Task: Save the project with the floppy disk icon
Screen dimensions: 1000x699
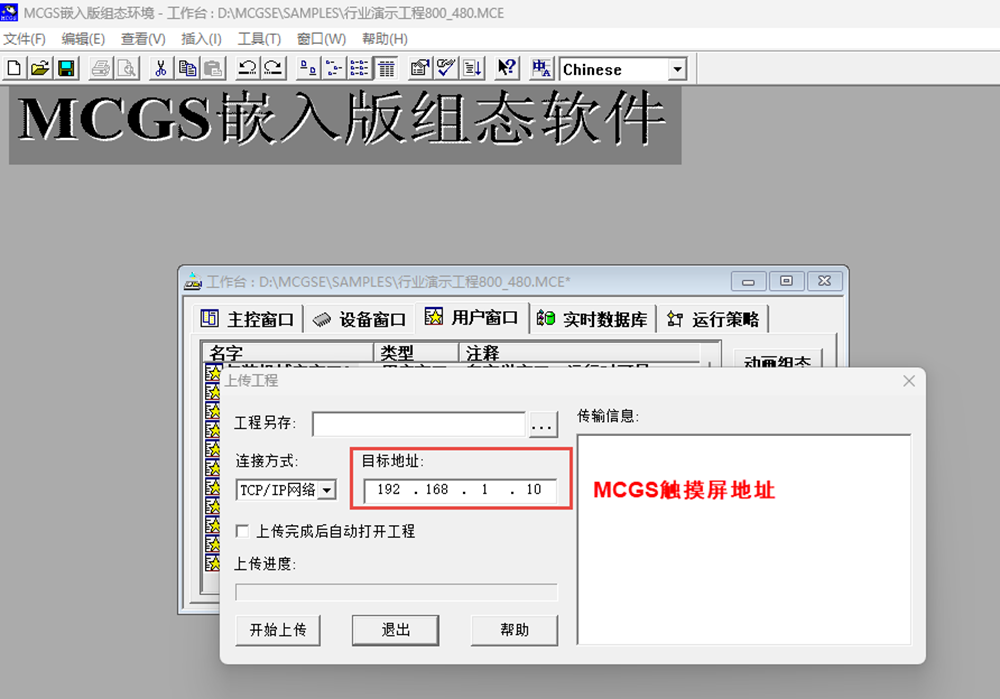Action: pyautogui.click(x=66, y=68)
